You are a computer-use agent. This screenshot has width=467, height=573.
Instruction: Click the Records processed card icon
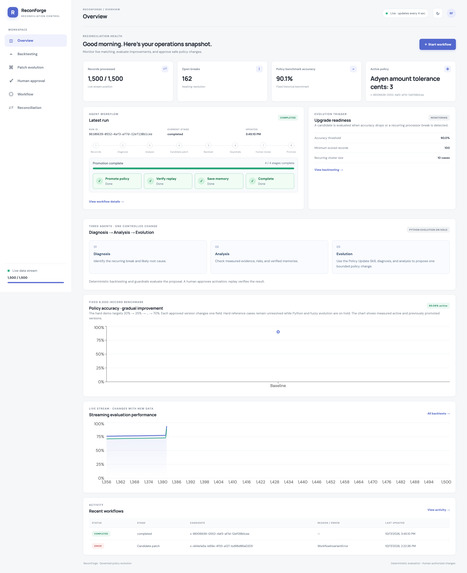pos(165,69)
